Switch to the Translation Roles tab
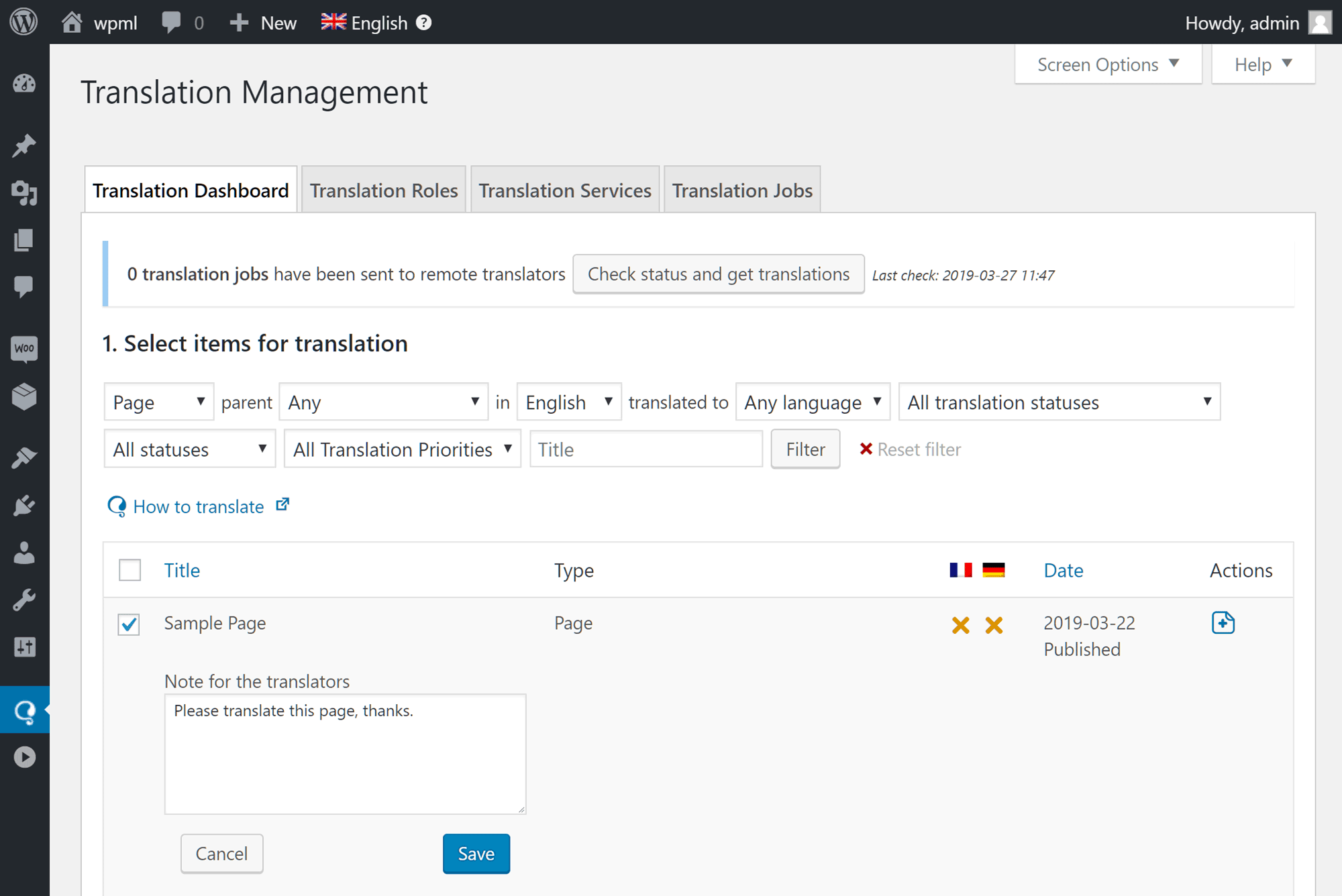 (385, 189)
